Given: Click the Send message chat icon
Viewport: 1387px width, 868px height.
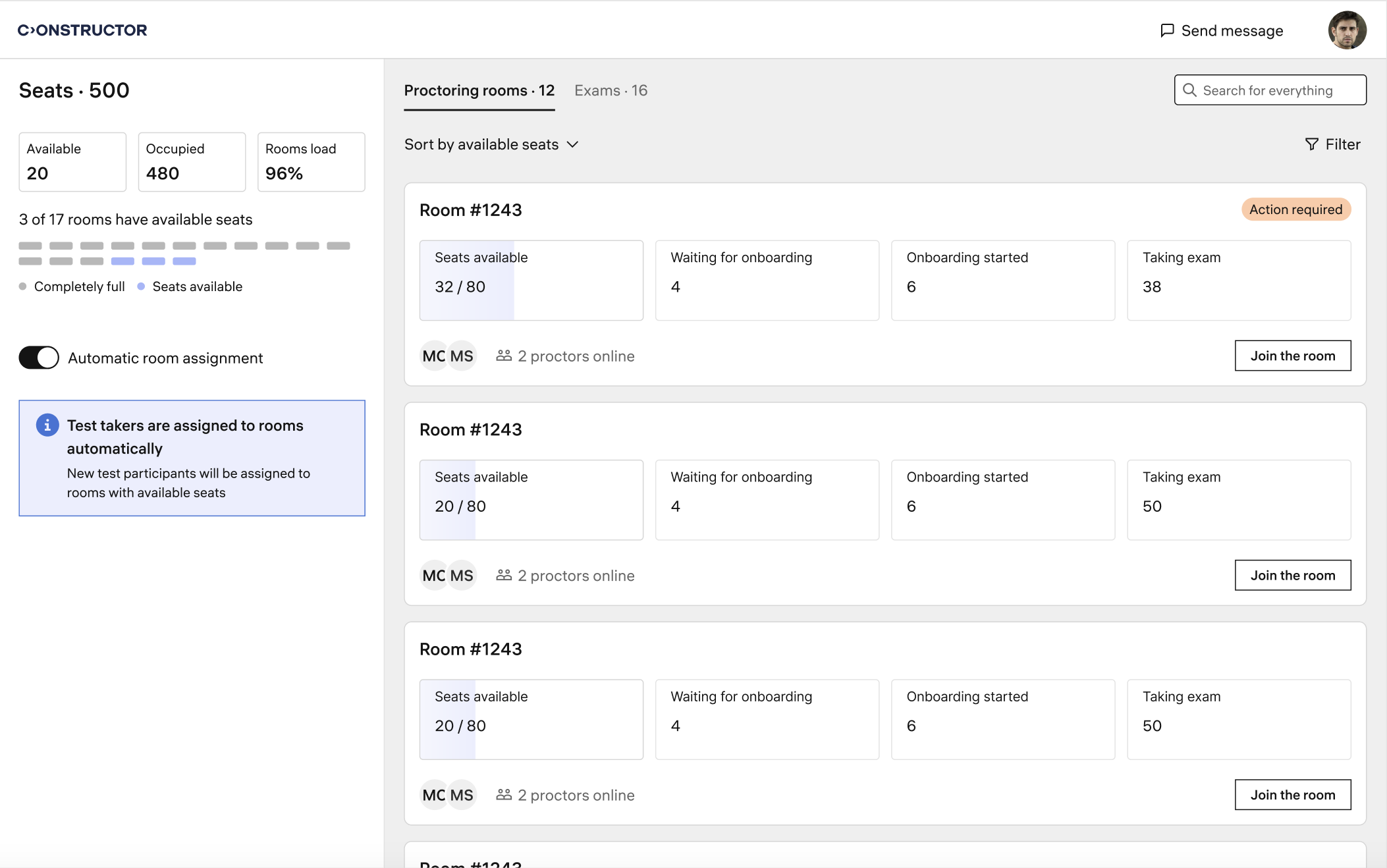Looking at the screenshot, I should point(1167,30).
